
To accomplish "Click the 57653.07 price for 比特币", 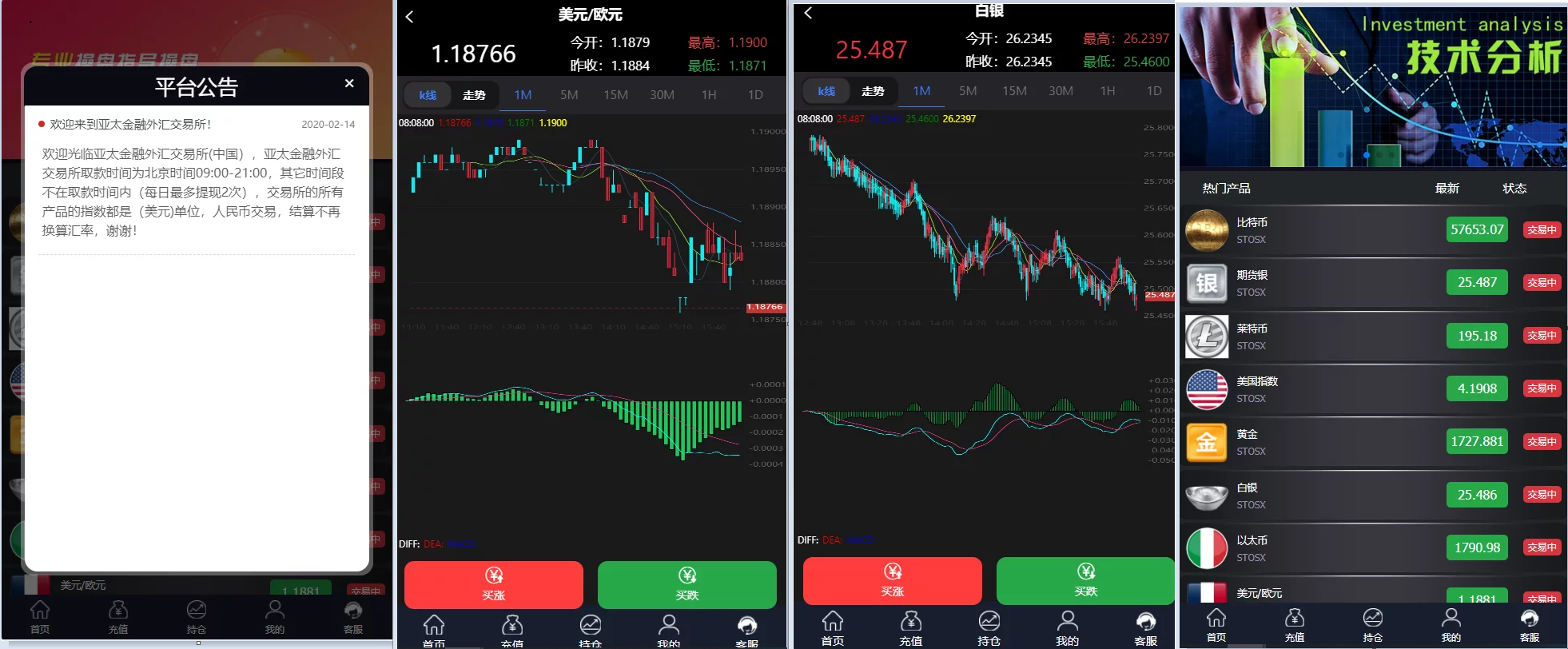I will [x=1477, y=230].
